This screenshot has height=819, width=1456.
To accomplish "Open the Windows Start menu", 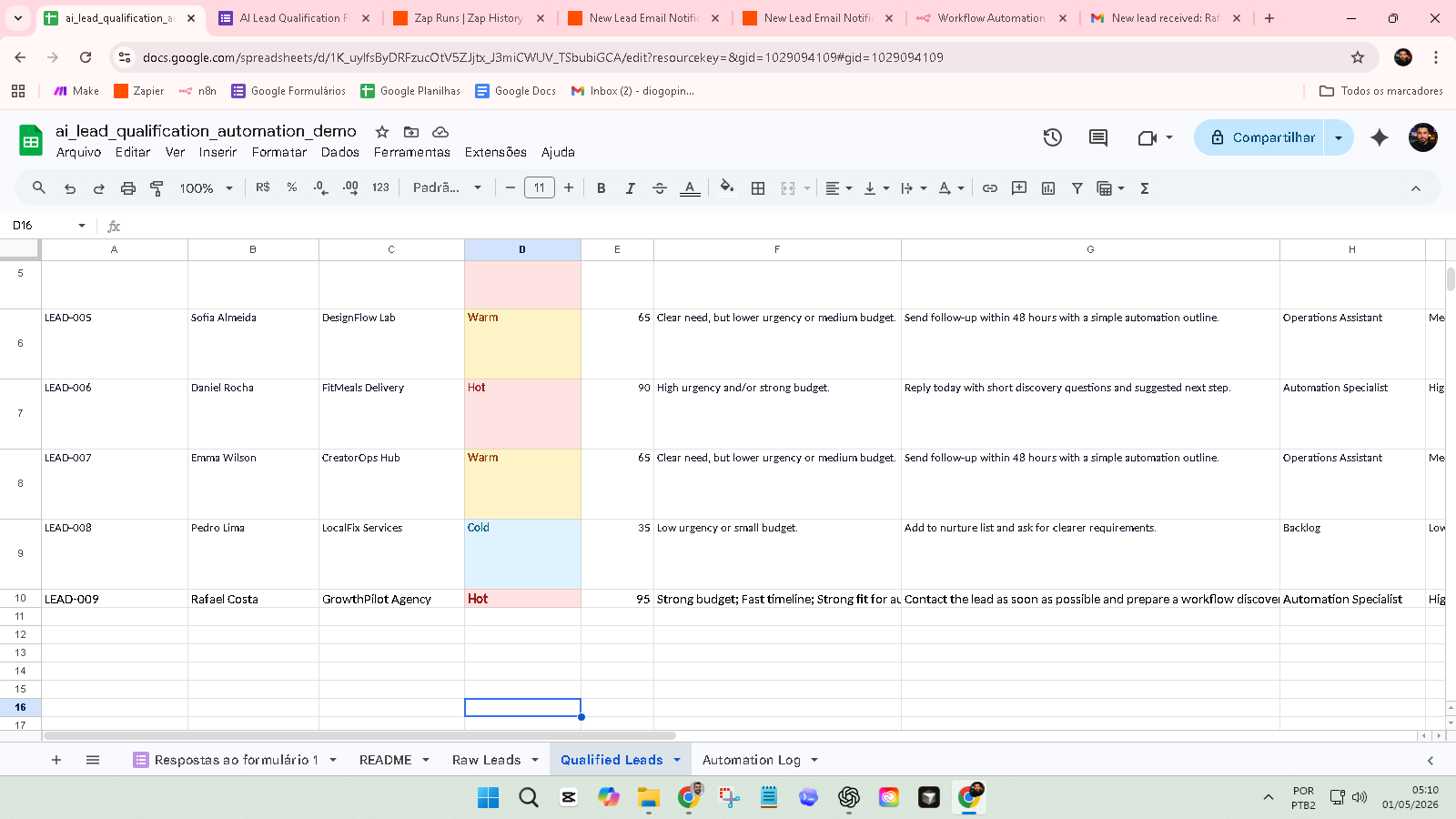I will point(489,797).
